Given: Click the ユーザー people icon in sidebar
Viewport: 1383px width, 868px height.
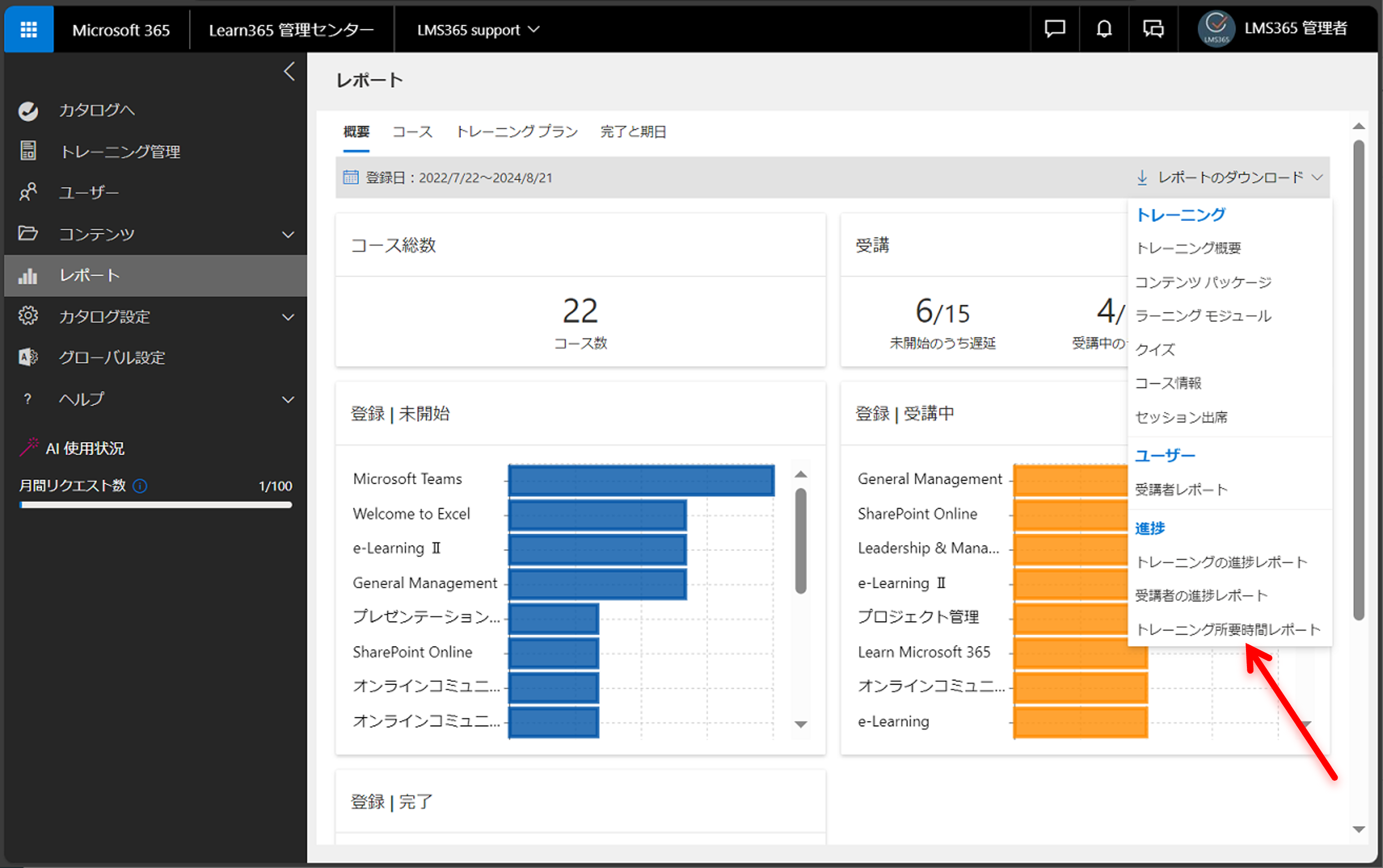Looking at the screenshot, I should click(x=28, y=193).
